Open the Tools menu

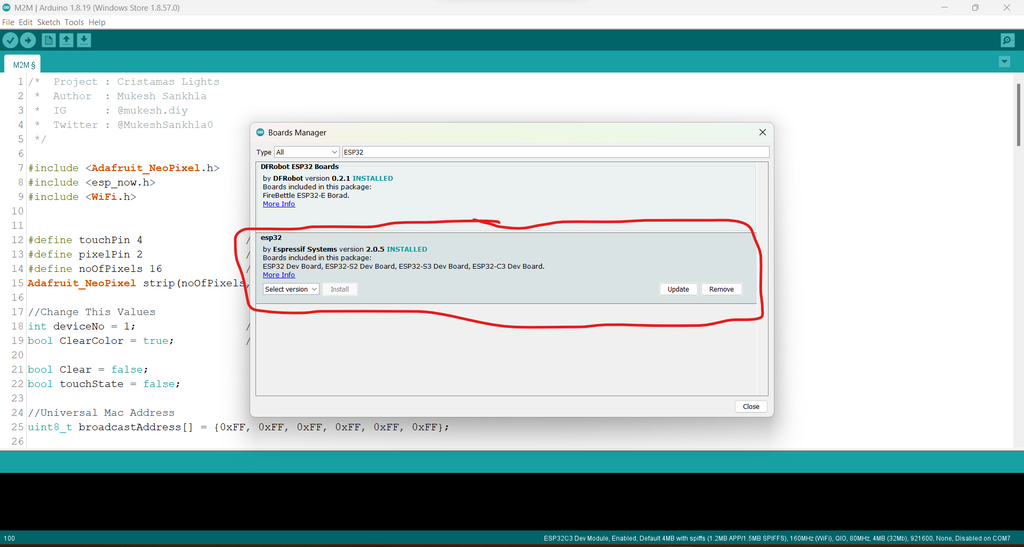click(x=74, y=22)
